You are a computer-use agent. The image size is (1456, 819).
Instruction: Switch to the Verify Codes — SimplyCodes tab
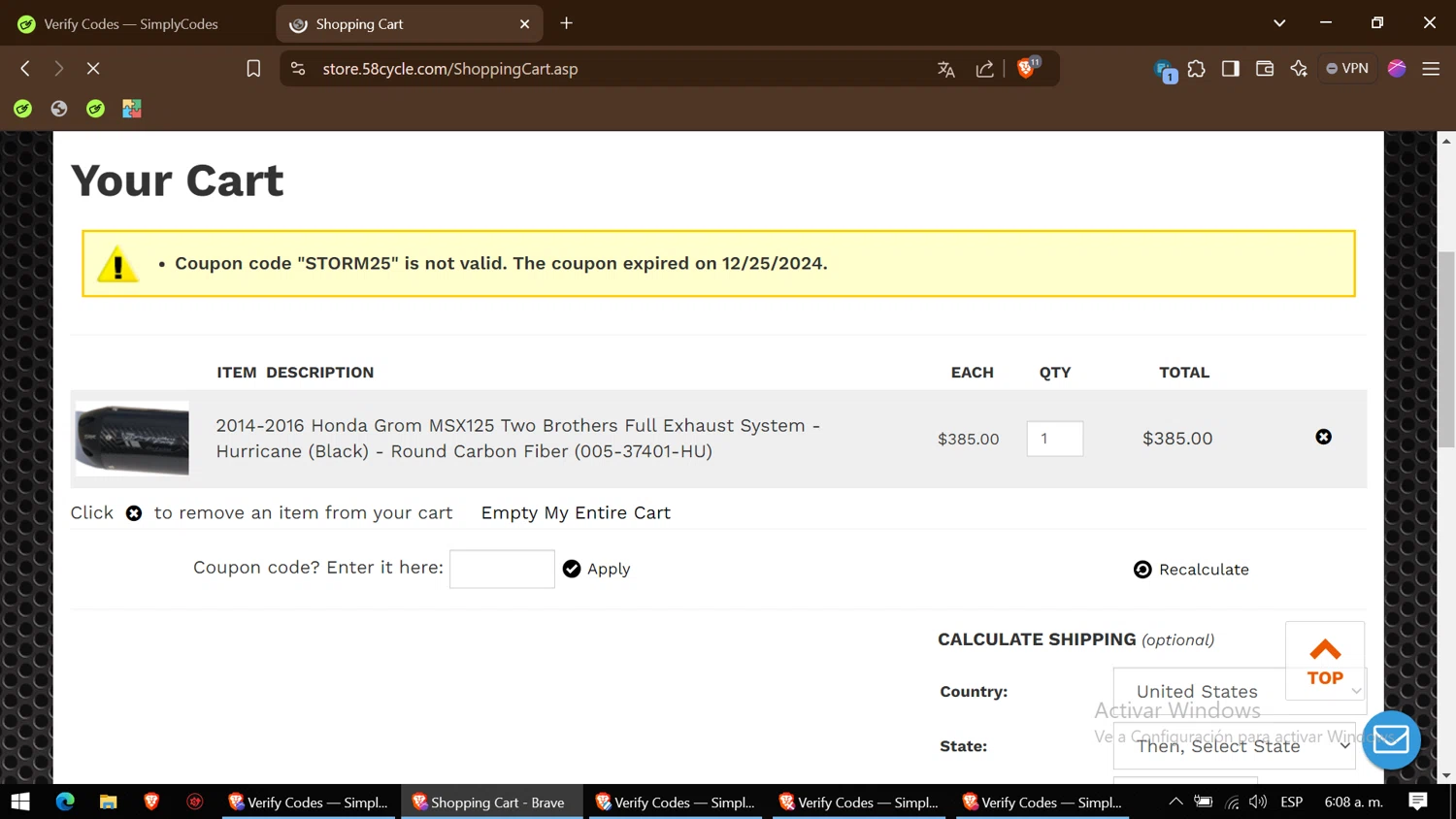coord(131,23)
